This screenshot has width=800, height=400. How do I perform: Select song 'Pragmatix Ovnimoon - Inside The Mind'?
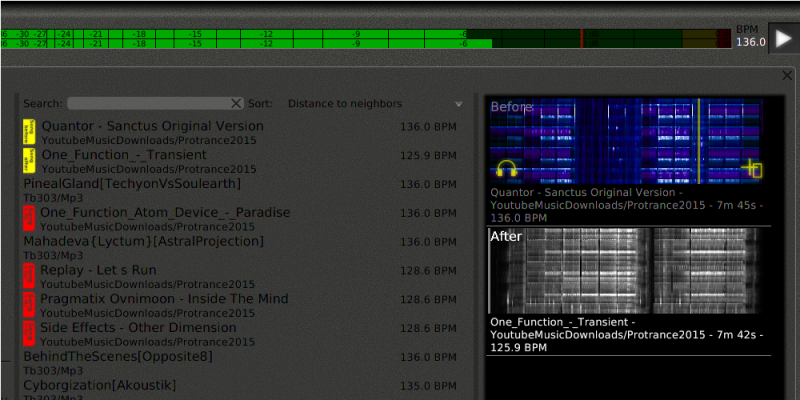[164, 298]
